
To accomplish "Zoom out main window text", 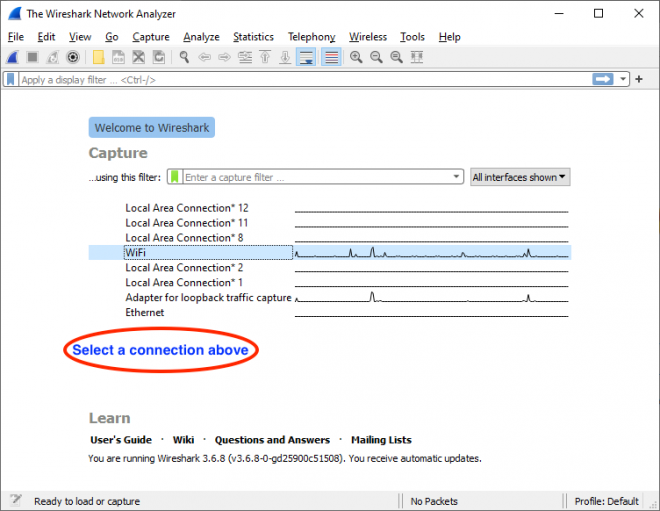I will point(376,57).
